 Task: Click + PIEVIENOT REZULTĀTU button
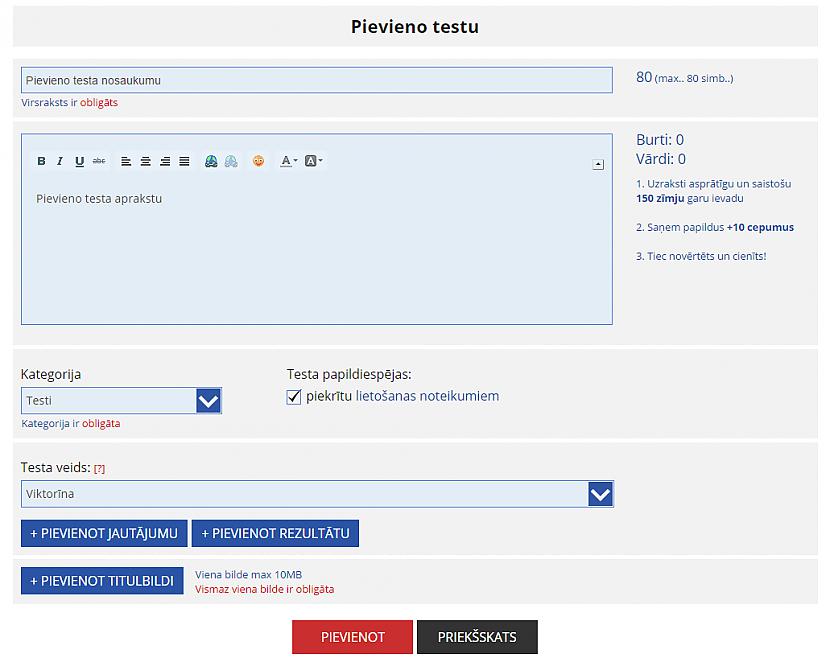pyautogui.click(x=275, y=533)
